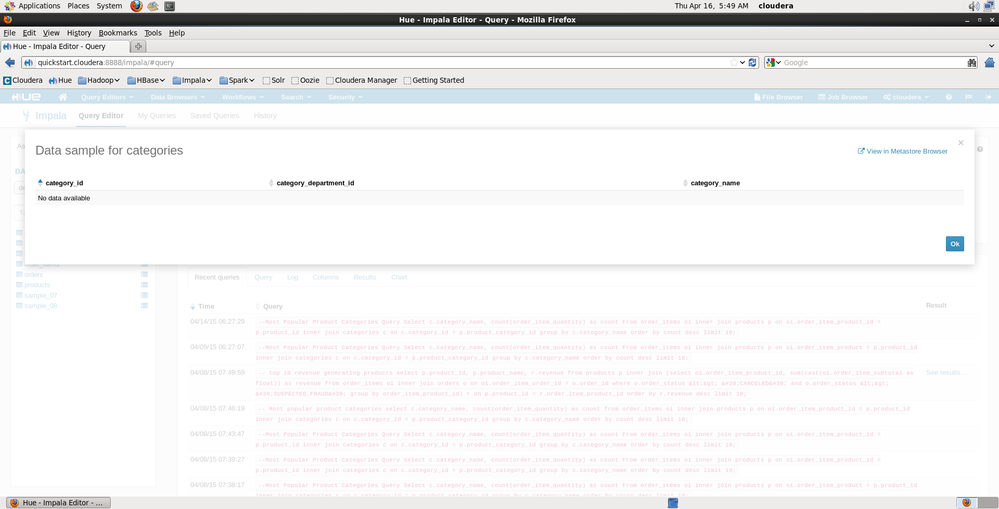Open the Cloudera Manager bookmark

[361, 80]
